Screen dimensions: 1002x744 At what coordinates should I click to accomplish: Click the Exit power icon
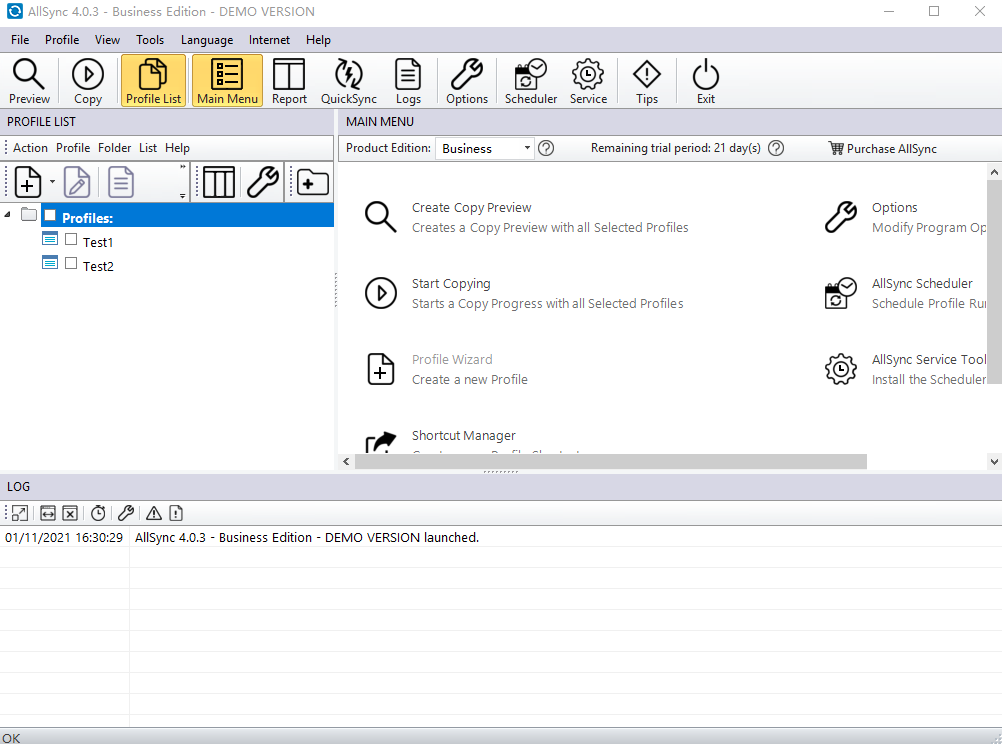point(705,81)
